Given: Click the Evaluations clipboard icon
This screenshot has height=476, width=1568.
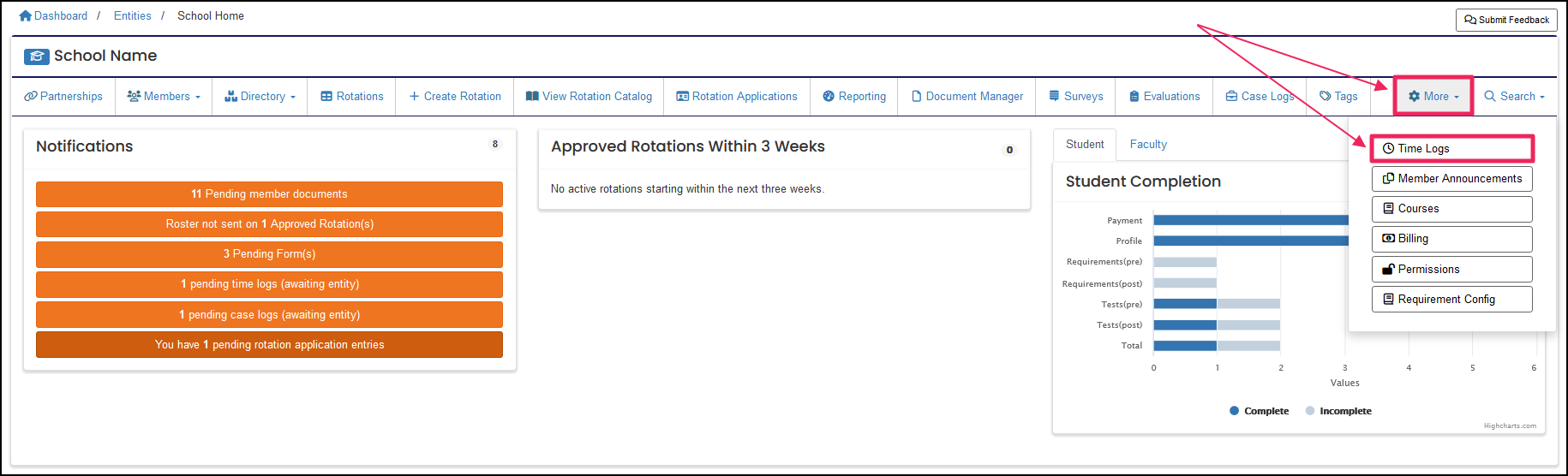Looking at the screenshot, I should pos(1134,96).
